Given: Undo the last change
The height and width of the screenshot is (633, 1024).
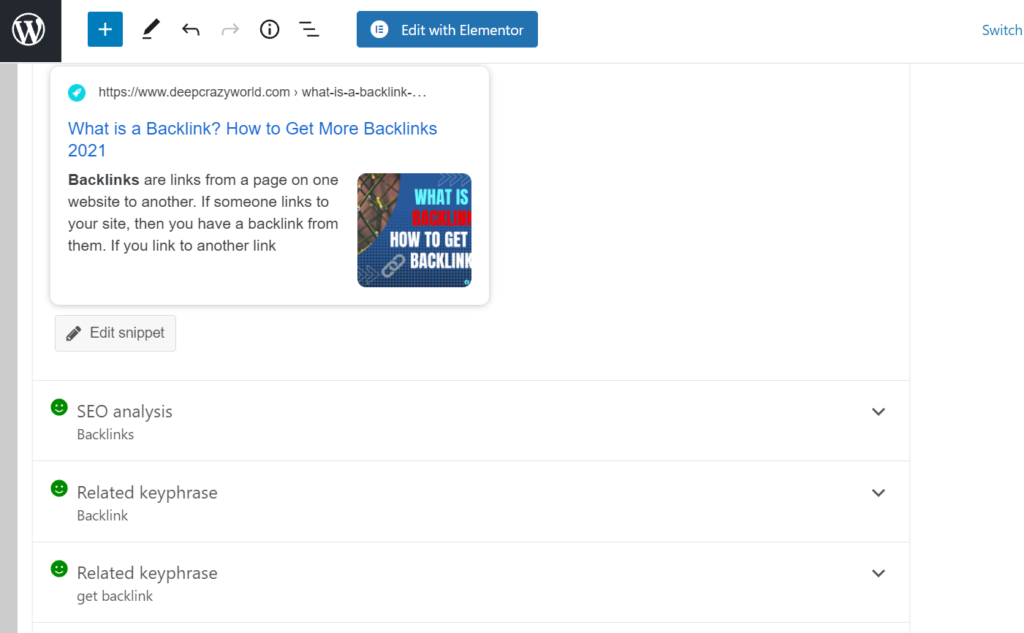Looking at the screenshot, I should click(x=191, y=29).
